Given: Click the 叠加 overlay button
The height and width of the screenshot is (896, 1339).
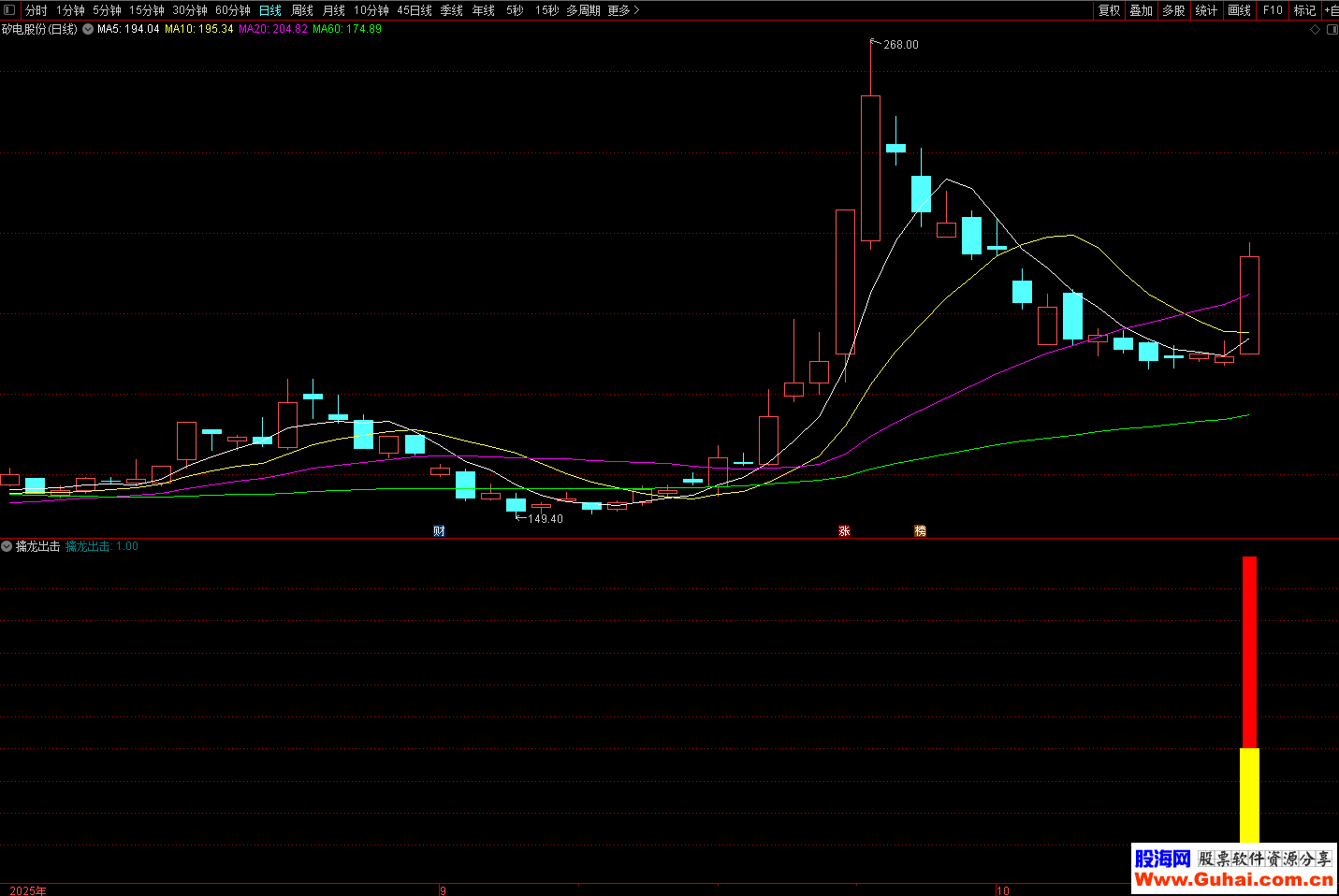Looking at the screenshot, I should (1141, 10).
